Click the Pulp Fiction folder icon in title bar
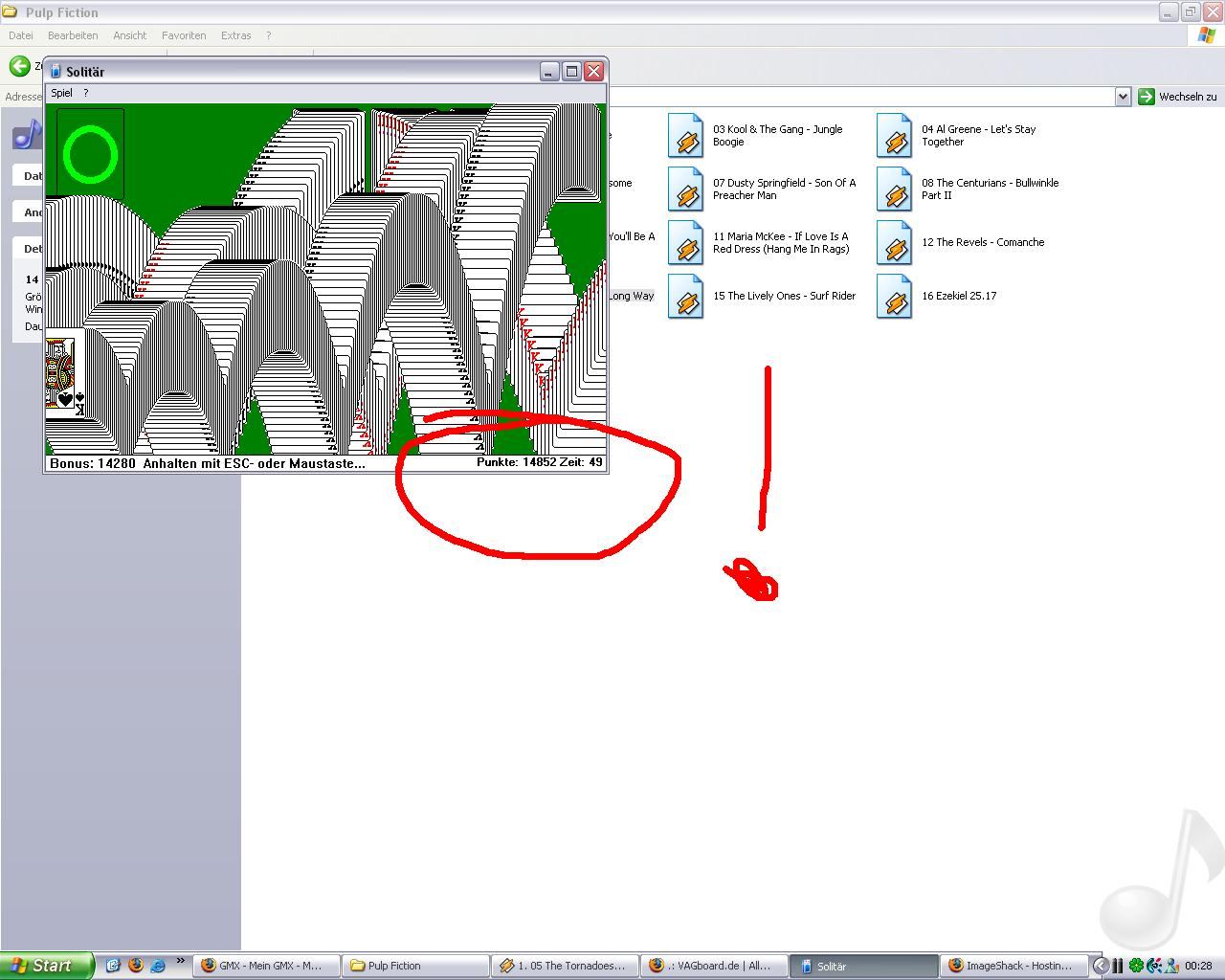This screenshot has height=980, width=1225. [x=11, y=12]
